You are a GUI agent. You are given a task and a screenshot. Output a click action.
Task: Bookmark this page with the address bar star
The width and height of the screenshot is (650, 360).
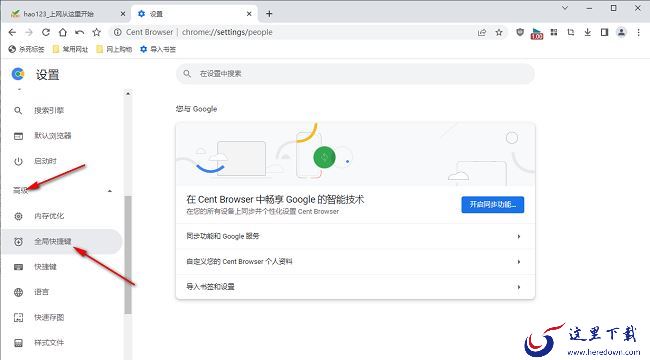[x=499, y=32]
